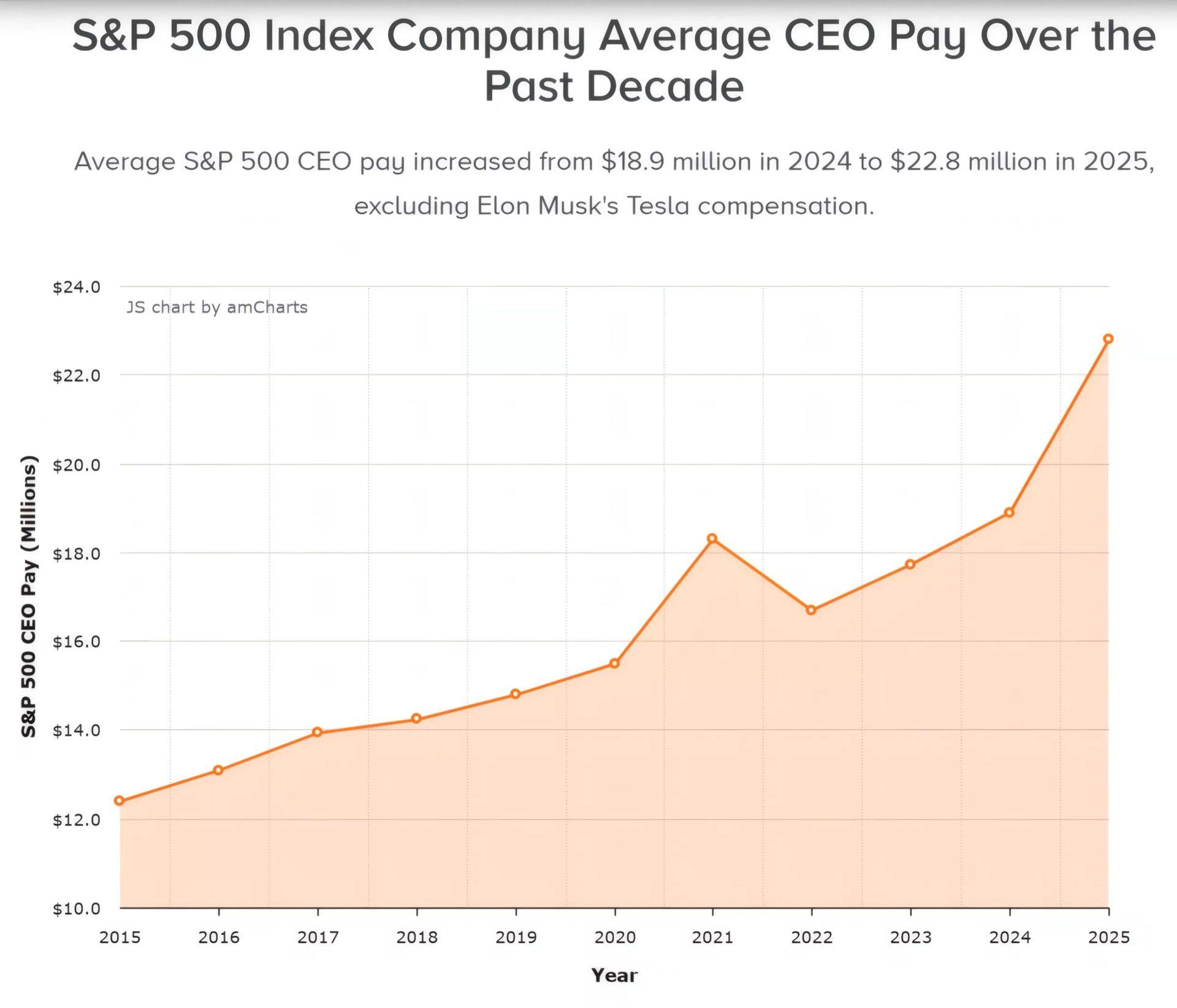The image size is (1177, 1008).
Task: Click the chart title heading text
Action: (x=614, y=60)
